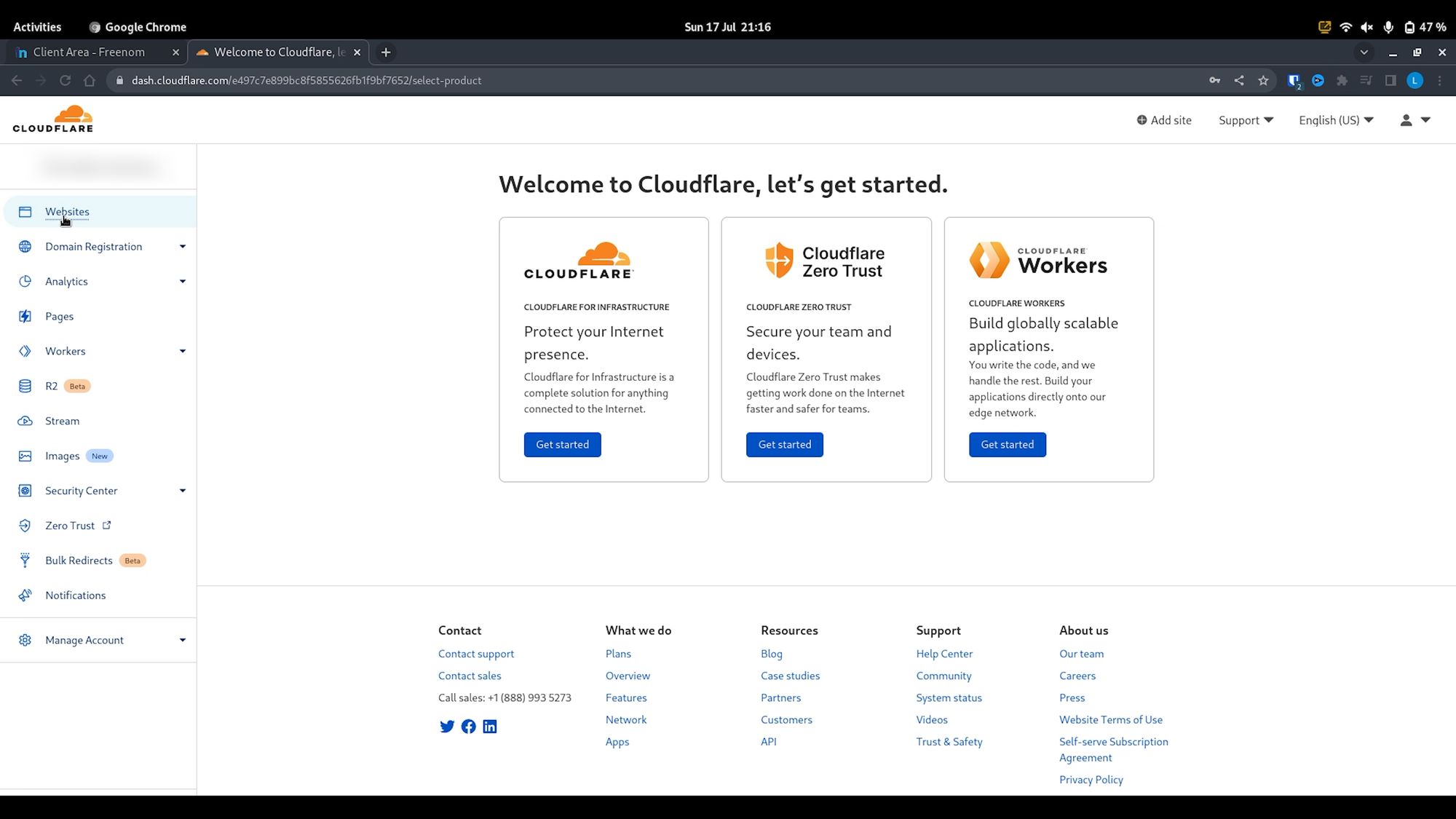Click the Chrome profile avatar L

click(x=1415, y=81)
